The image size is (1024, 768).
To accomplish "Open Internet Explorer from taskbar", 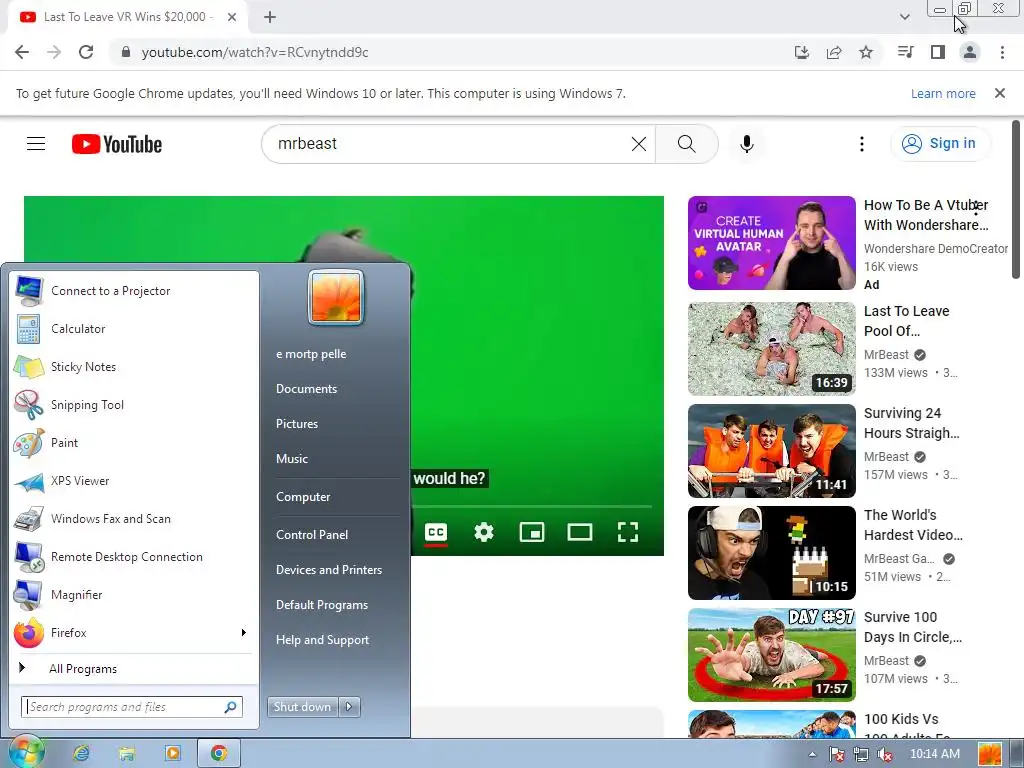I will coord(81,753).
